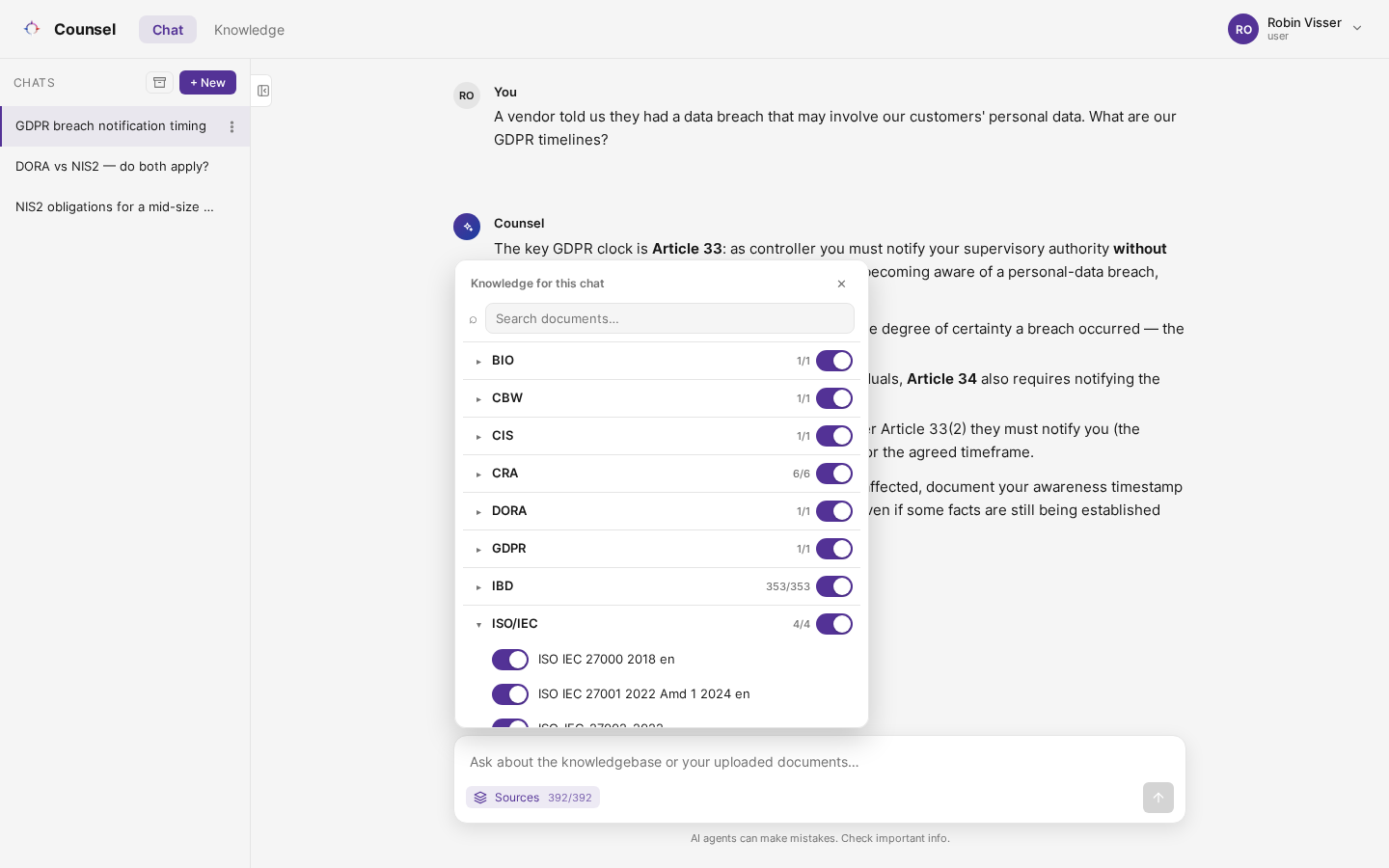Collapse the sidebar panel icon
The width and height of the screenshot is (1389, 868).
[262, 91]
